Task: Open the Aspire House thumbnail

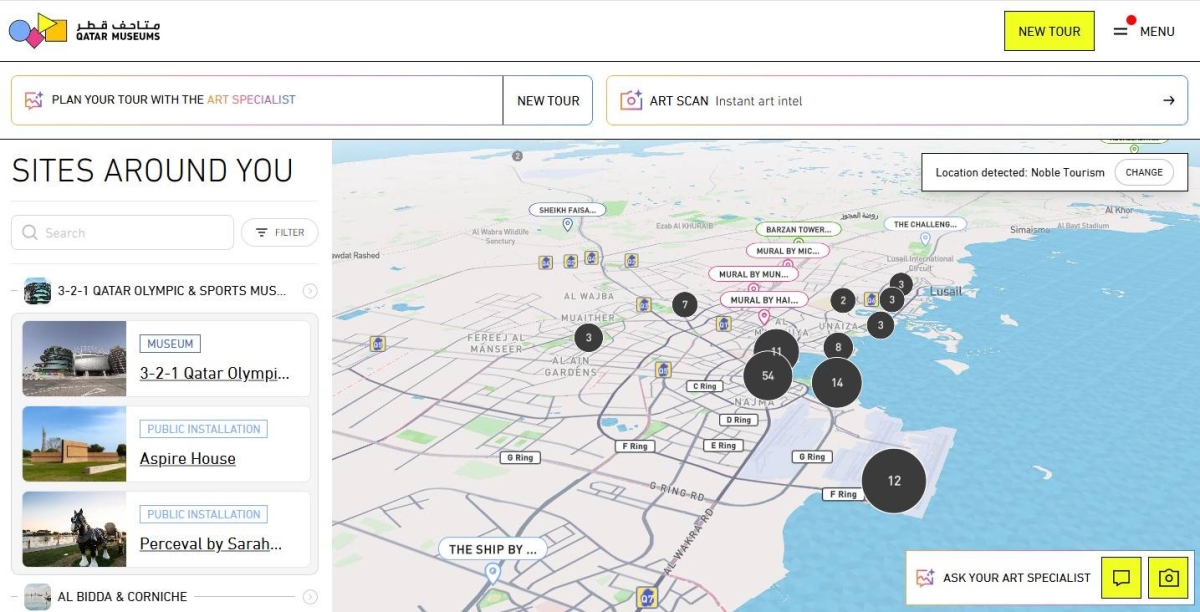Action: (74, 444)
